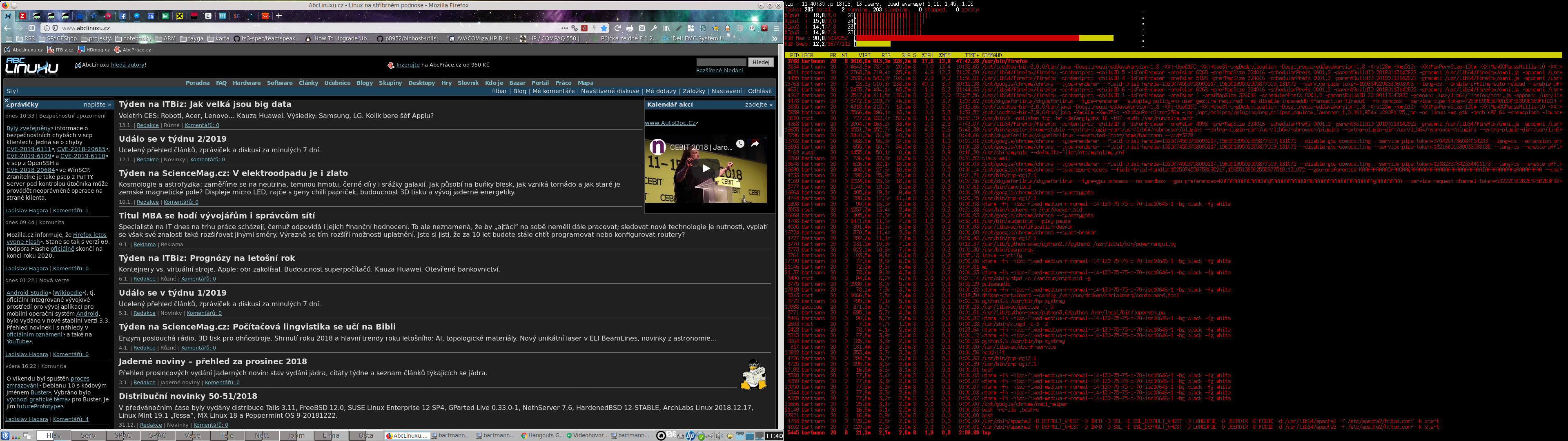Open the Nastavení settings link

click(727, 91)
